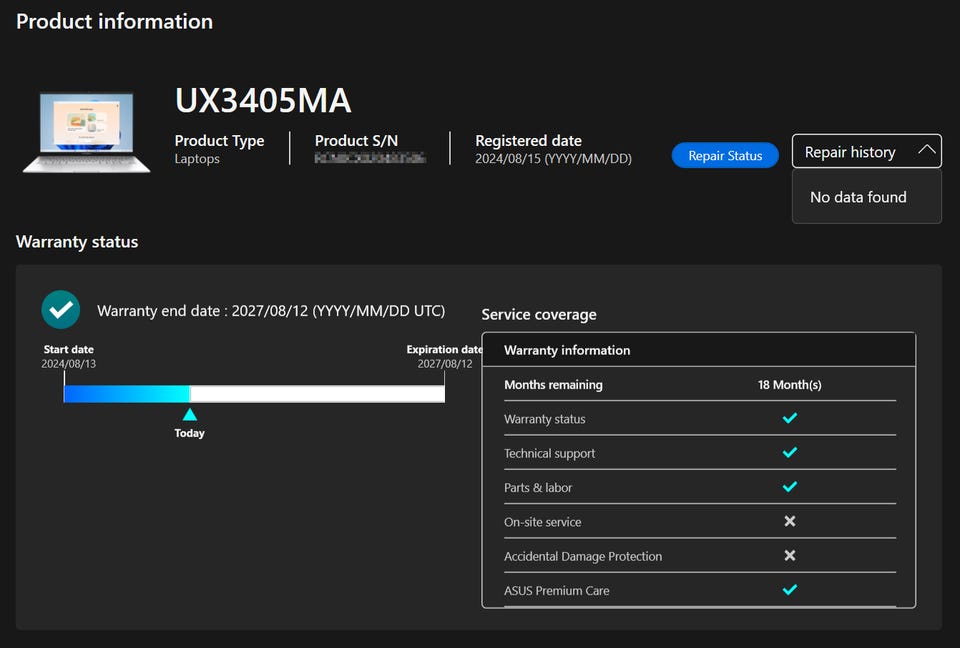Click the warranty period progress bar
960x648 pixels.
tap(254, 394)
